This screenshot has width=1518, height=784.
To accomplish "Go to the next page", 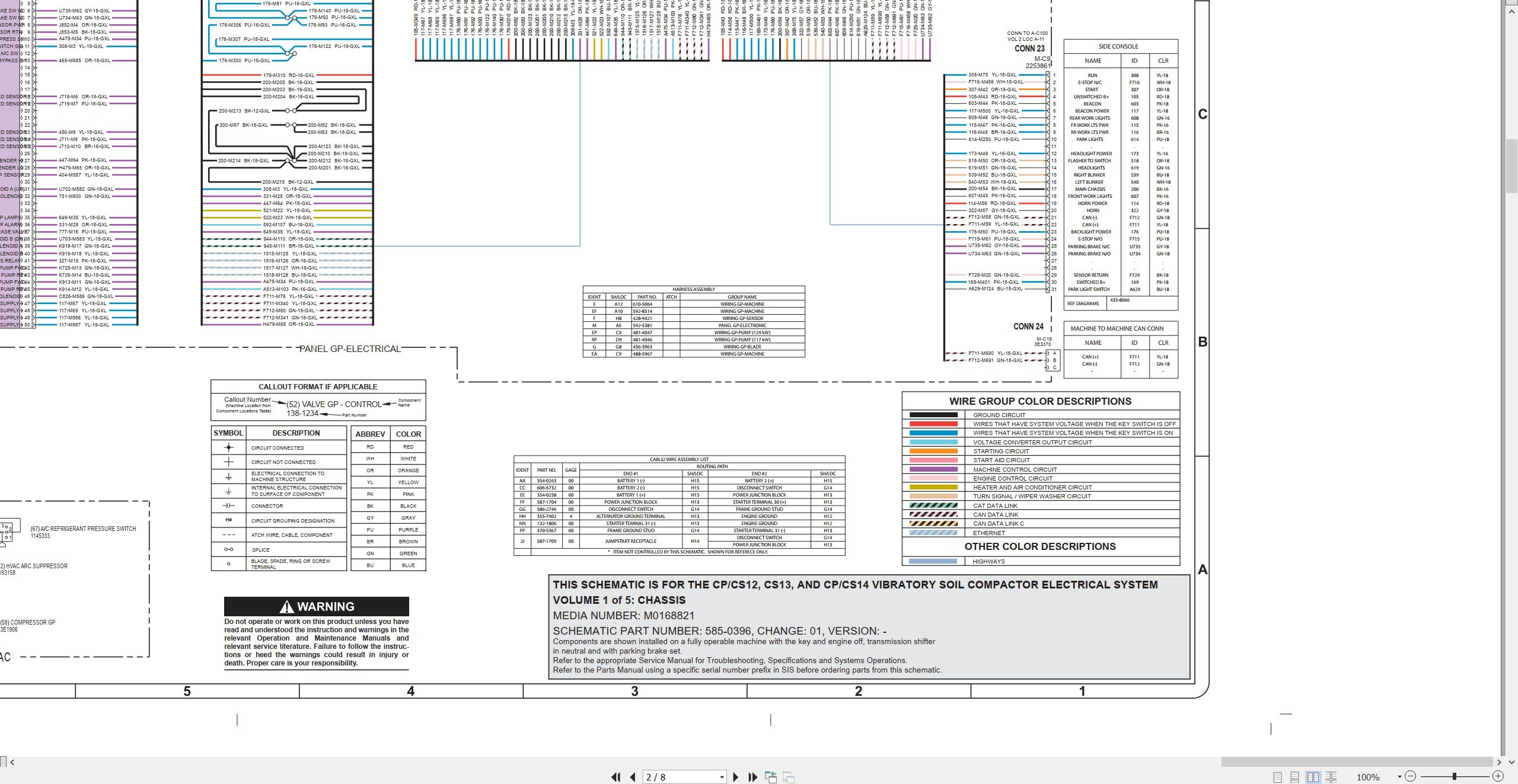I will tap(736, 777).
